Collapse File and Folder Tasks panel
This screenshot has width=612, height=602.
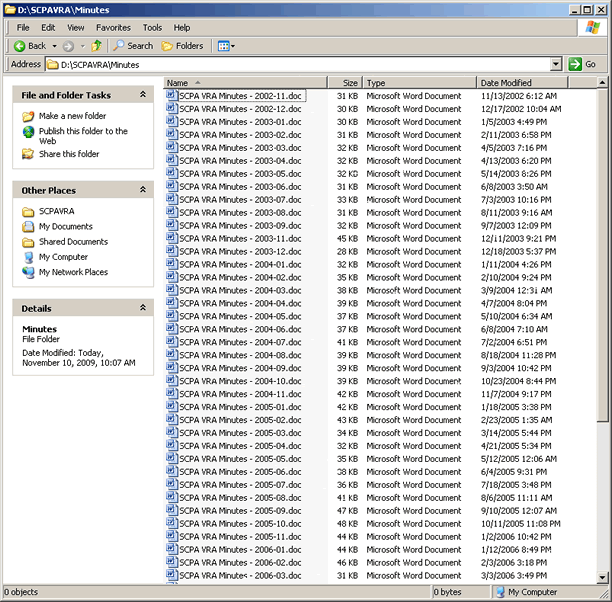coord(143,94)
